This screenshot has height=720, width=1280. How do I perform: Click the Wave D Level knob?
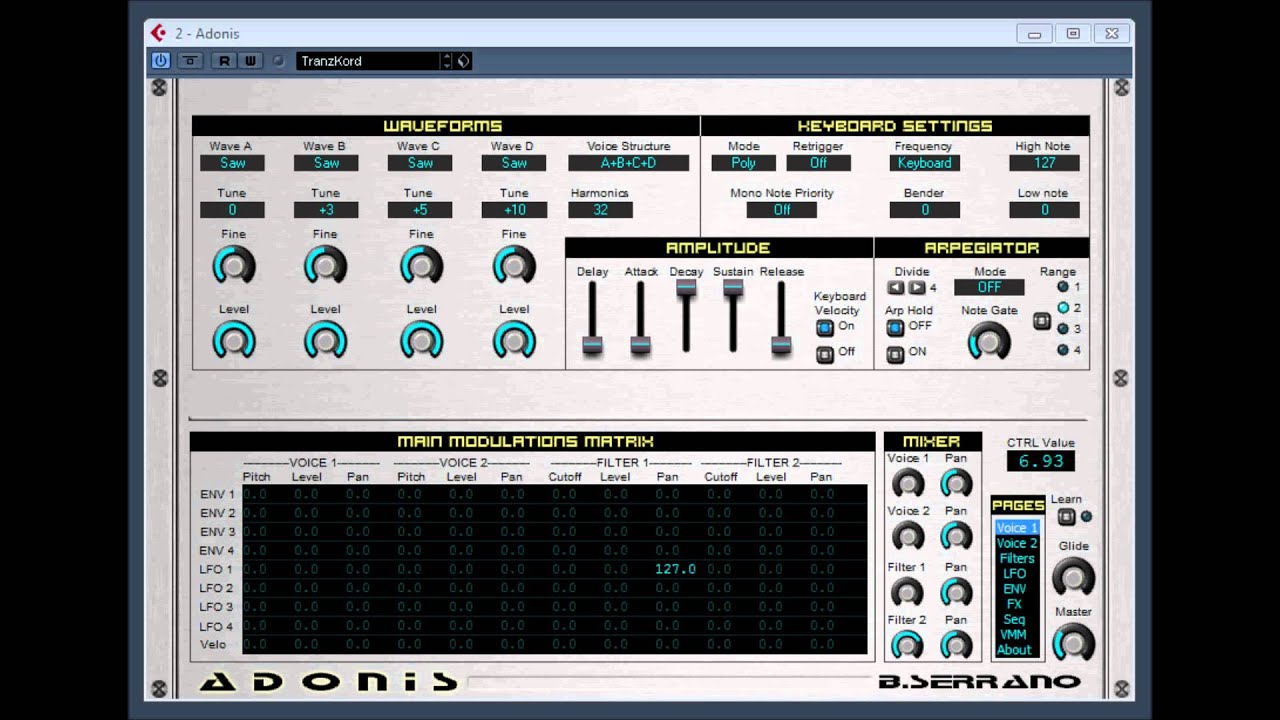[514, 340]
